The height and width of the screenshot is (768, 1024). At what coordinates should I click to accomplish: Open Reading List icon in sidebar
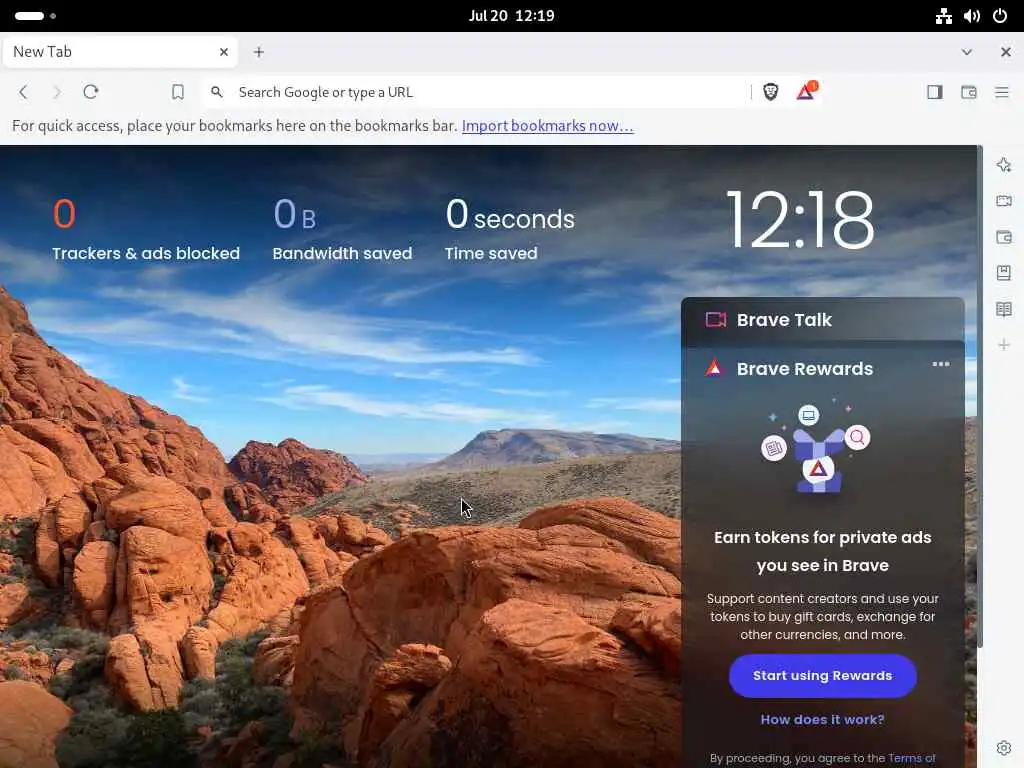click(x=1004, y=309)
